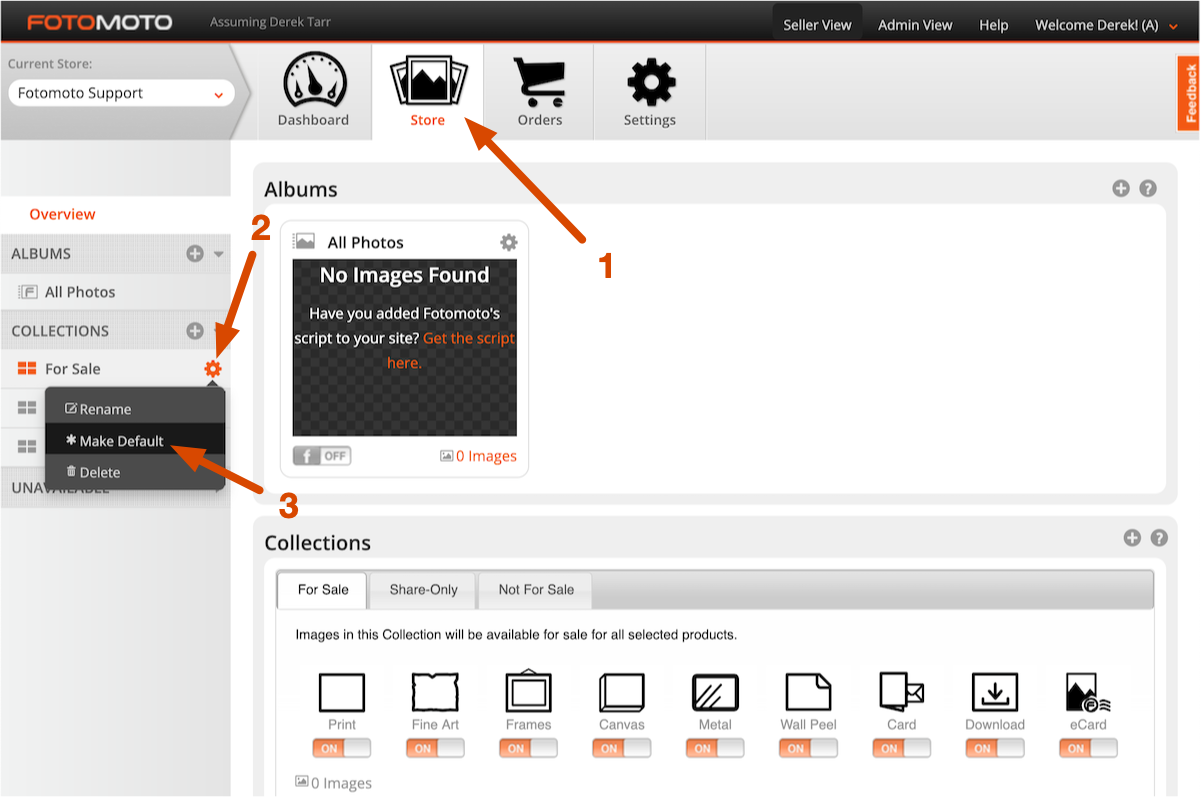Expand the Welcome Derek account menu
Image resolution: width=1201 pixels, height=797 pixels.
1107,25
